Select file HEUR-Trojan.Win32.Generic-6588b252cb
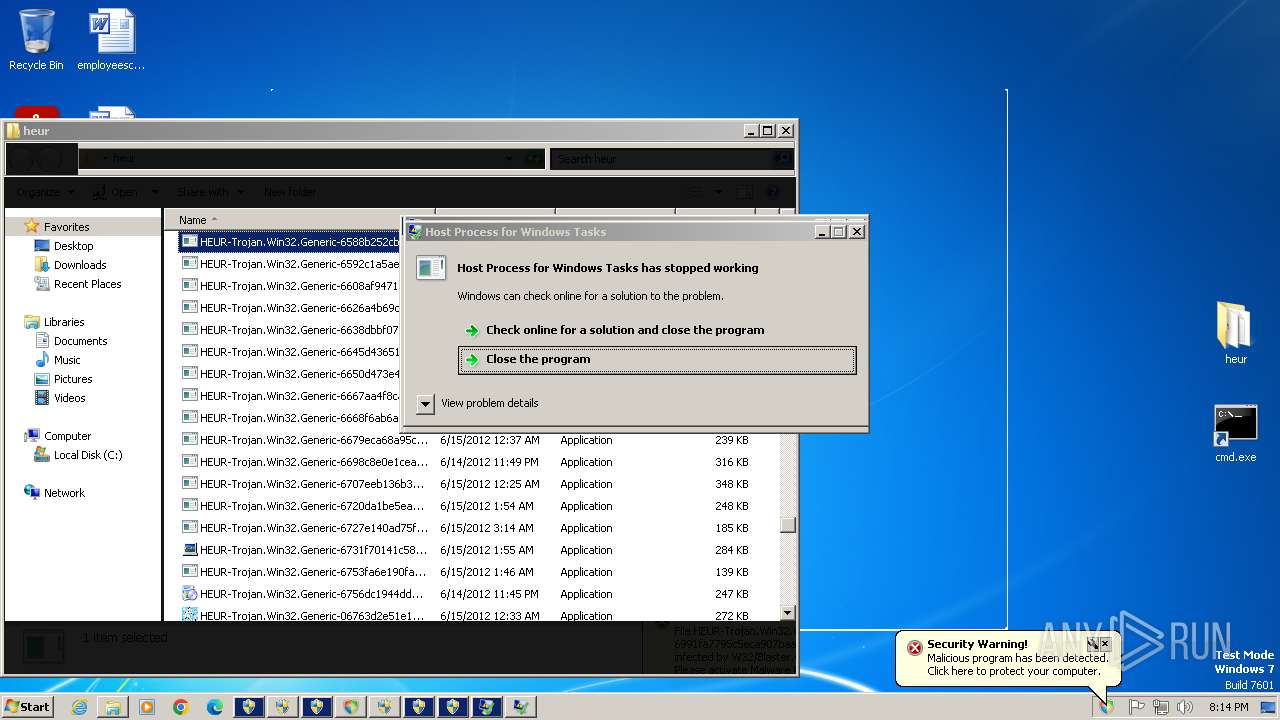This screenshot has height=720, width=1280. (289, 241)
